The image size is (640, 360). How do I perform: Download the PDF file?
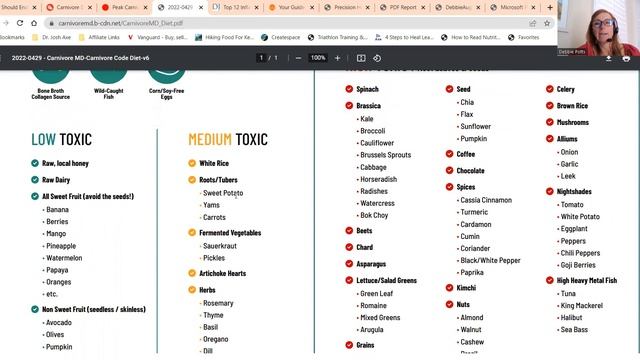pos(608,58)
